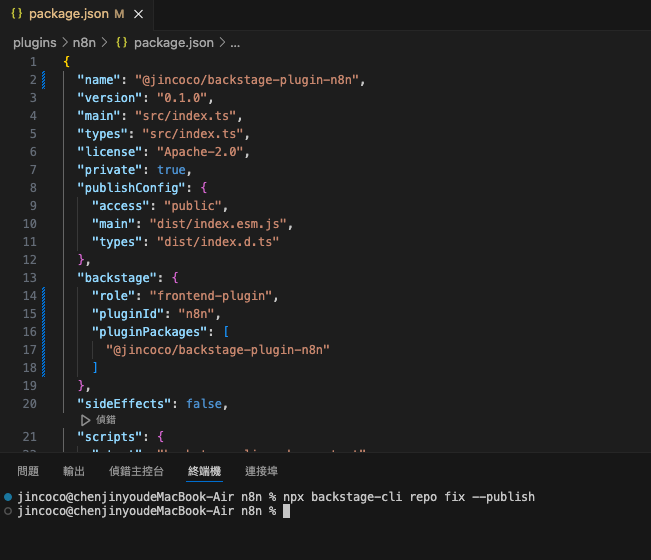Click the "publishConfig" key
Viewport: 651px width, 560px height.
pos(132,188)
